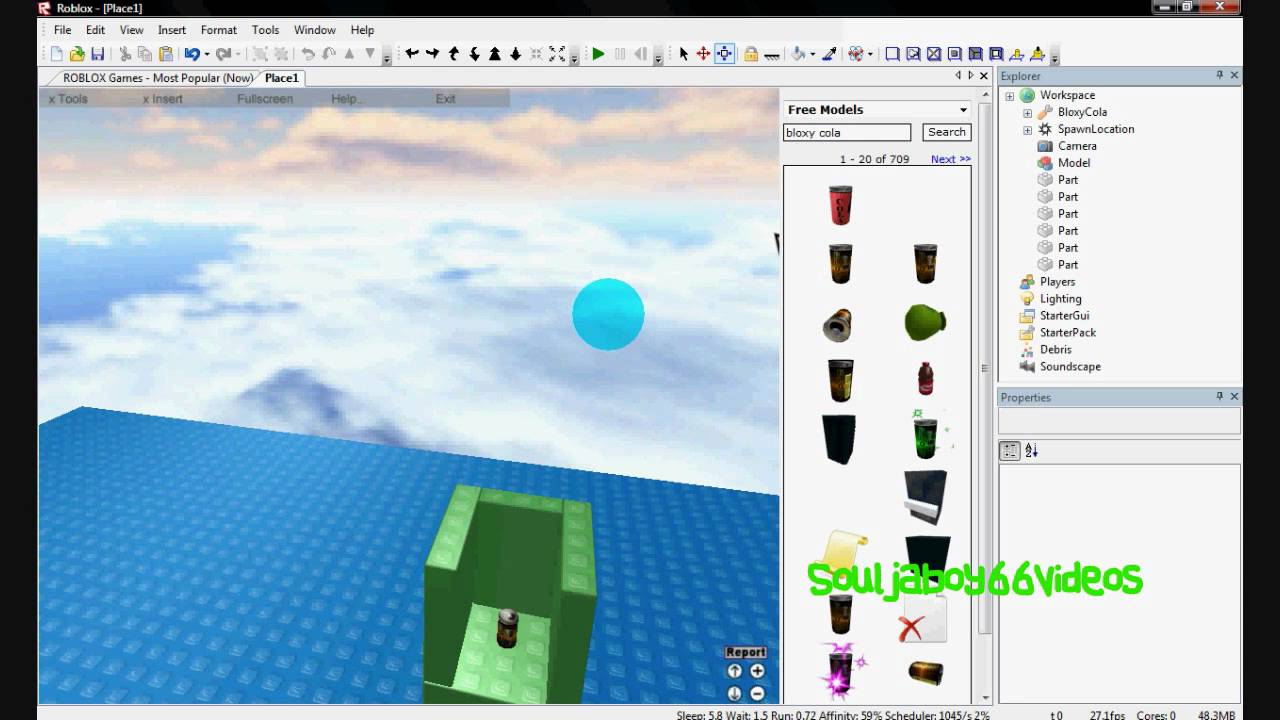Click the Paste clipboard icon

coord(166,54)
